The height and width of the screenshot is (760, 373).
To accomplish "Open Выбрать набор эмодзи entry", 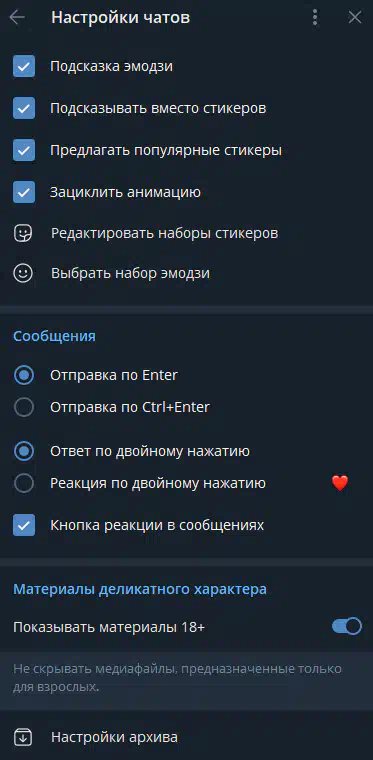I will 186,274.
